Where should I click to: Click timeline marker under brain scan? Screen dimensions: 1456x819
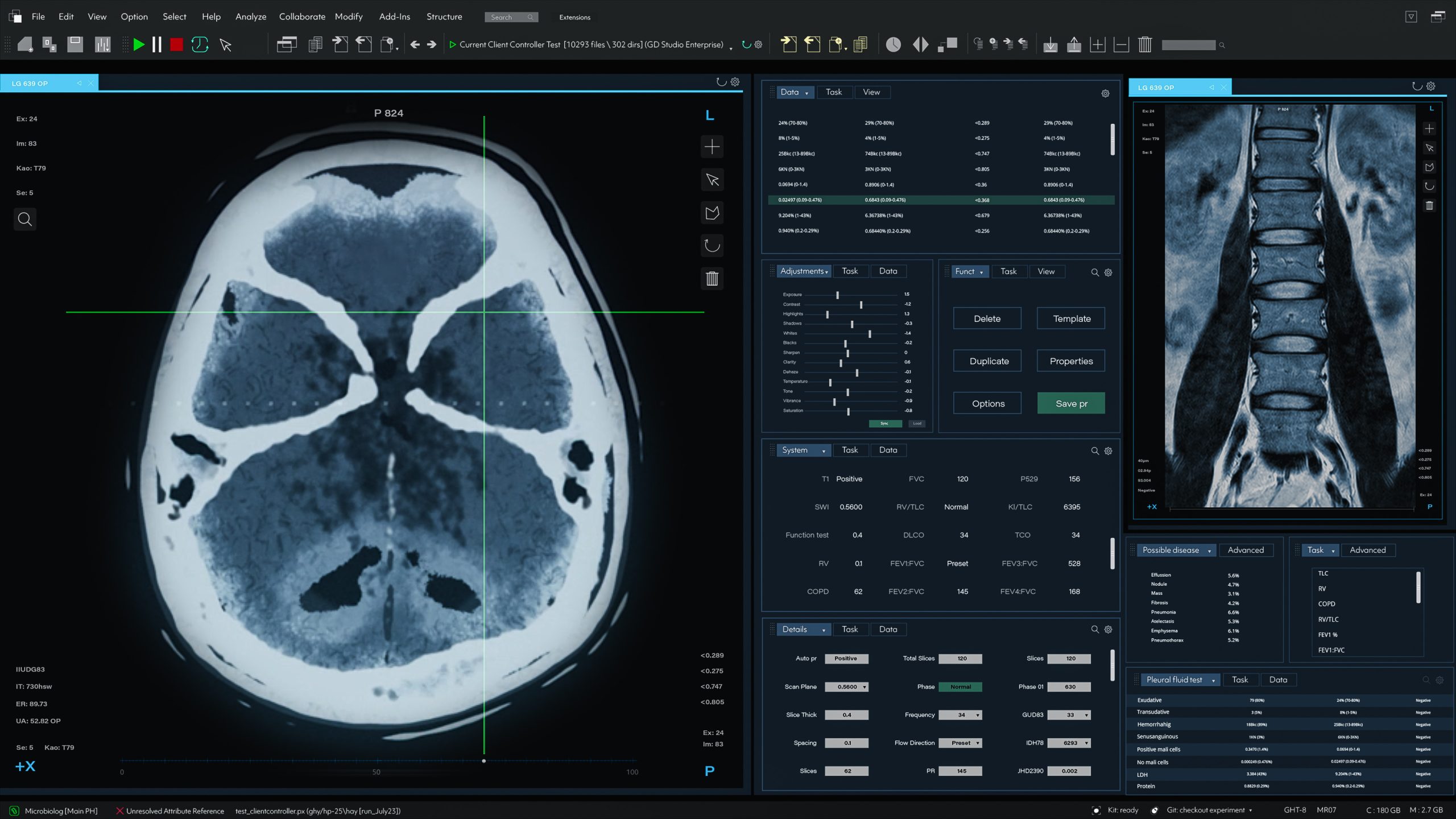click(x=484, y=761)
